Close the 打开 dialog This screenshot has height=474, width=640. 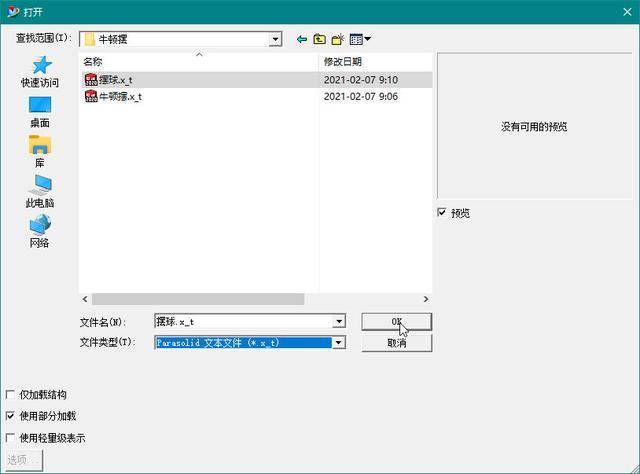coord(627,12)
